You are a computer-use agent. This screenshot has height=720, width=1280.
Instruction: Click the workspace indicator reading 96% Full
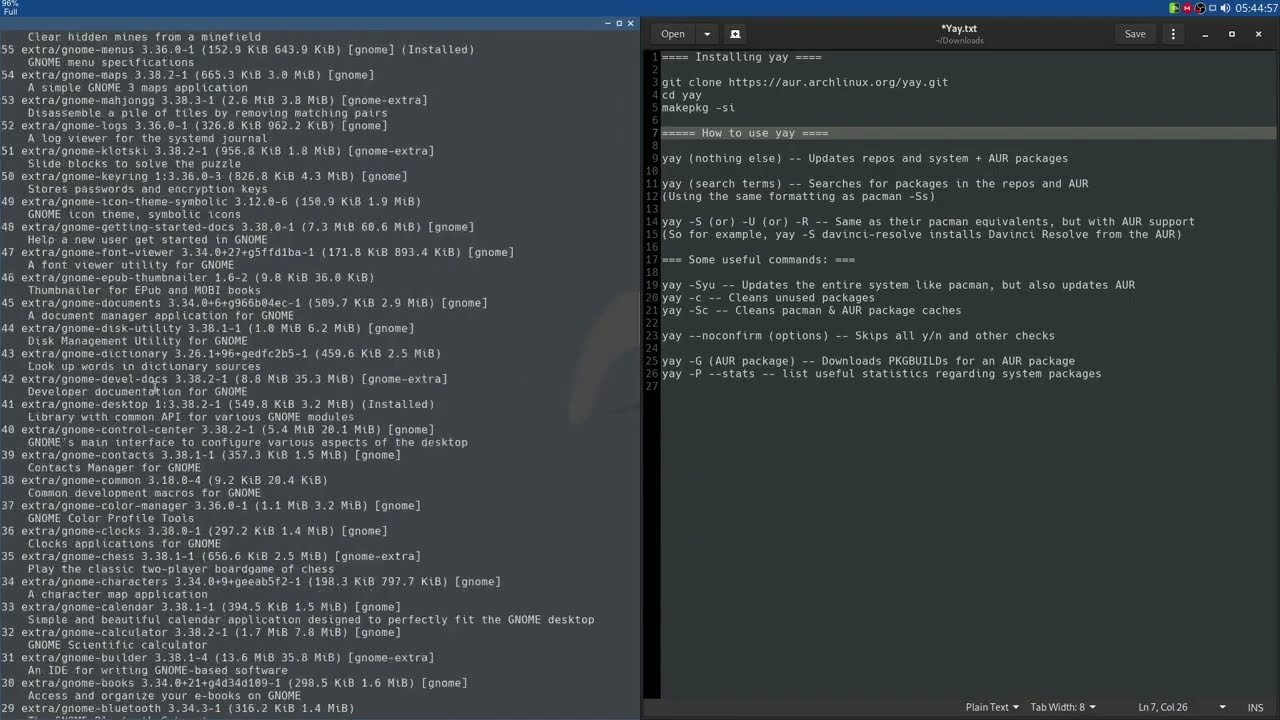(10, 8)
